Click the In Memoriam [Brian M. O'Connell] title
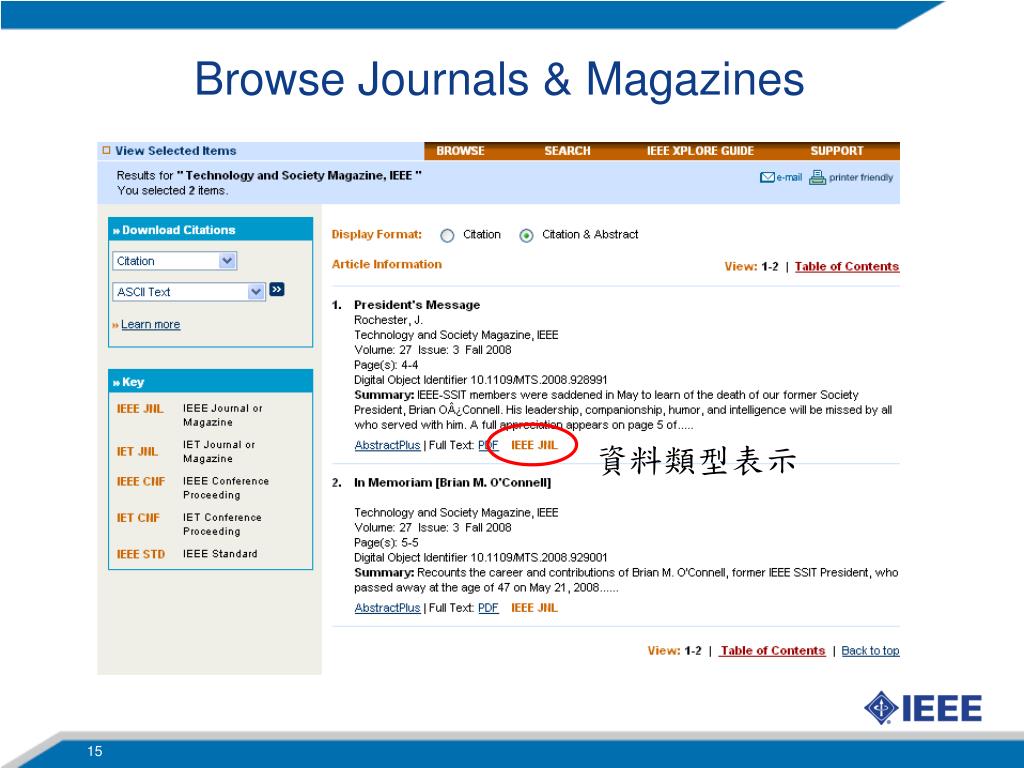 [x=453, y=483]
